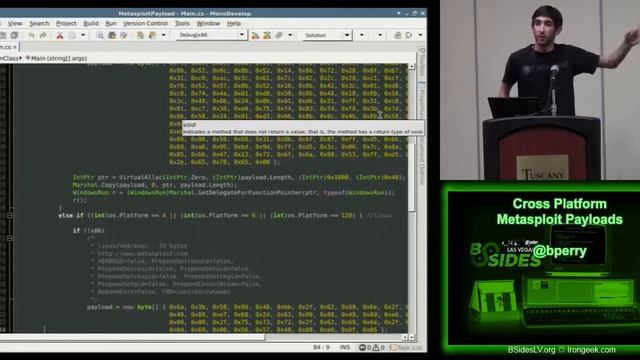Click the Build solution toolbar icon
This screenshot has width=640, height=360.
tap(255, 36)
